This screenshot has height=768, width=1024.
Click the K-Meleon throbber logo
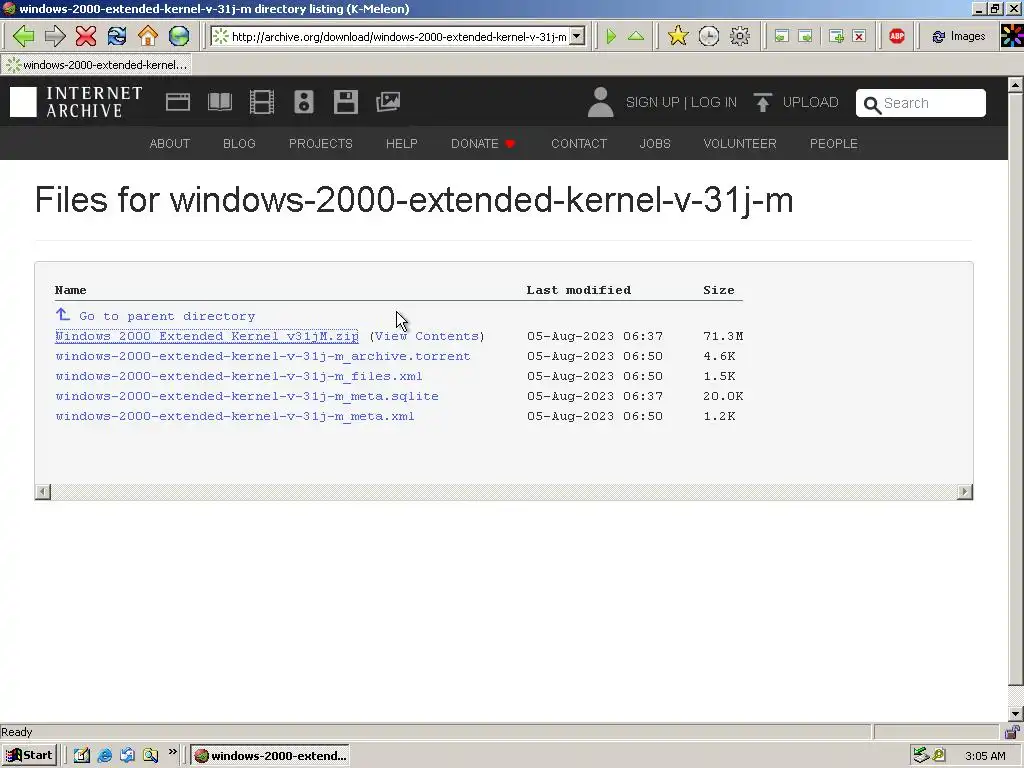1012,36
